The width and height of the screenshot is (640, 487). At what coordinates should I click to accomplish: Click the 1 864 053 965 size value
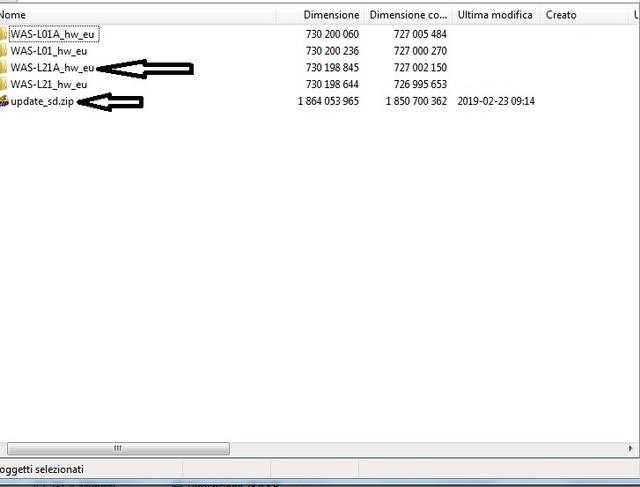(328, 101)
